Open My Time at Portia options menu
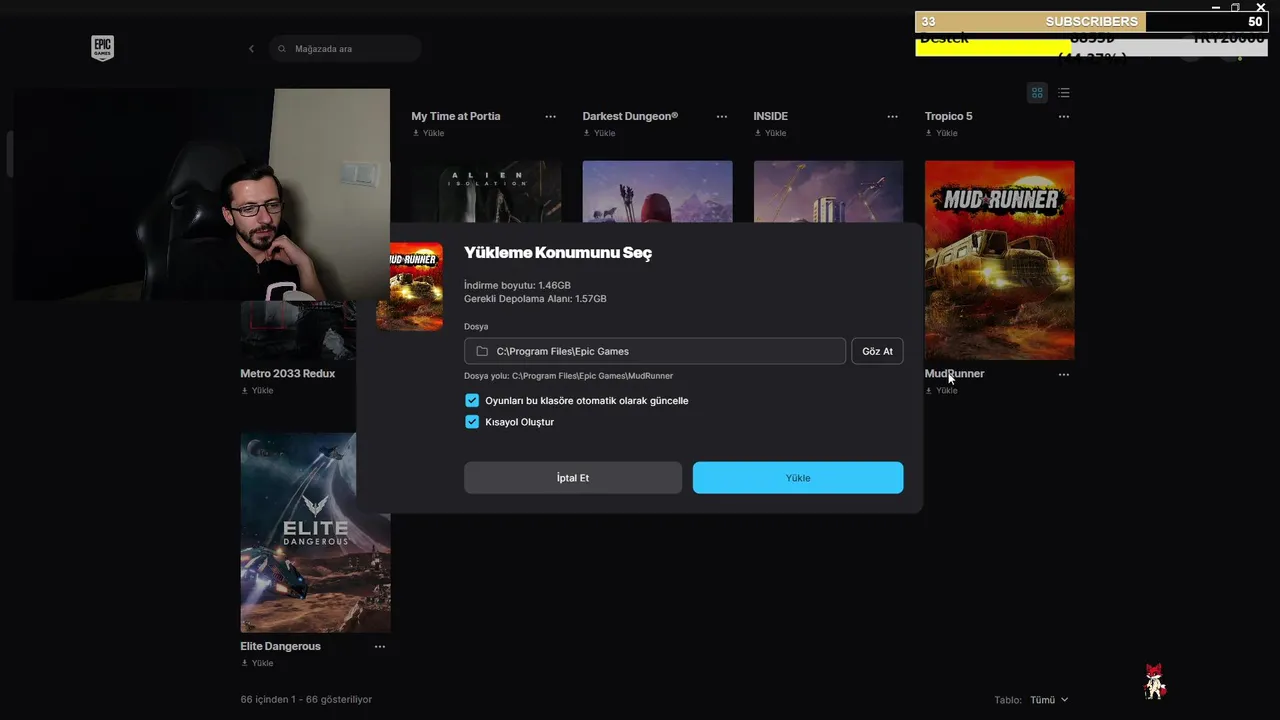 (x=550, y=117)
